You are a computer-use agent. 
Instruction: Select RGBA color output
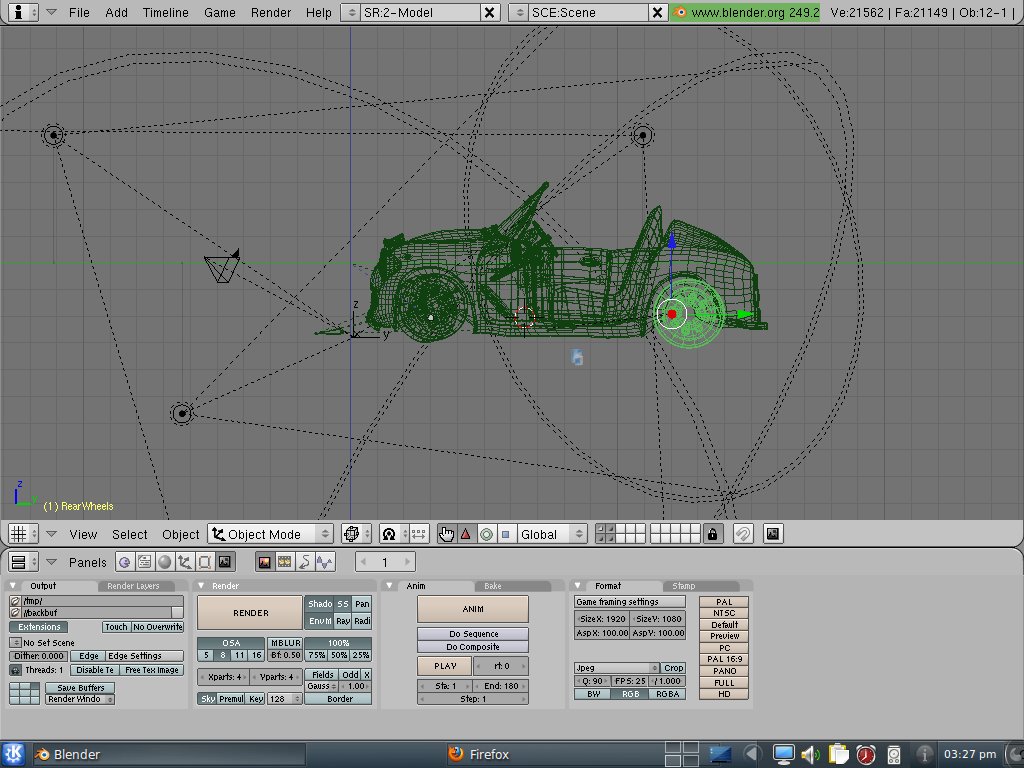tap(667, 694)
